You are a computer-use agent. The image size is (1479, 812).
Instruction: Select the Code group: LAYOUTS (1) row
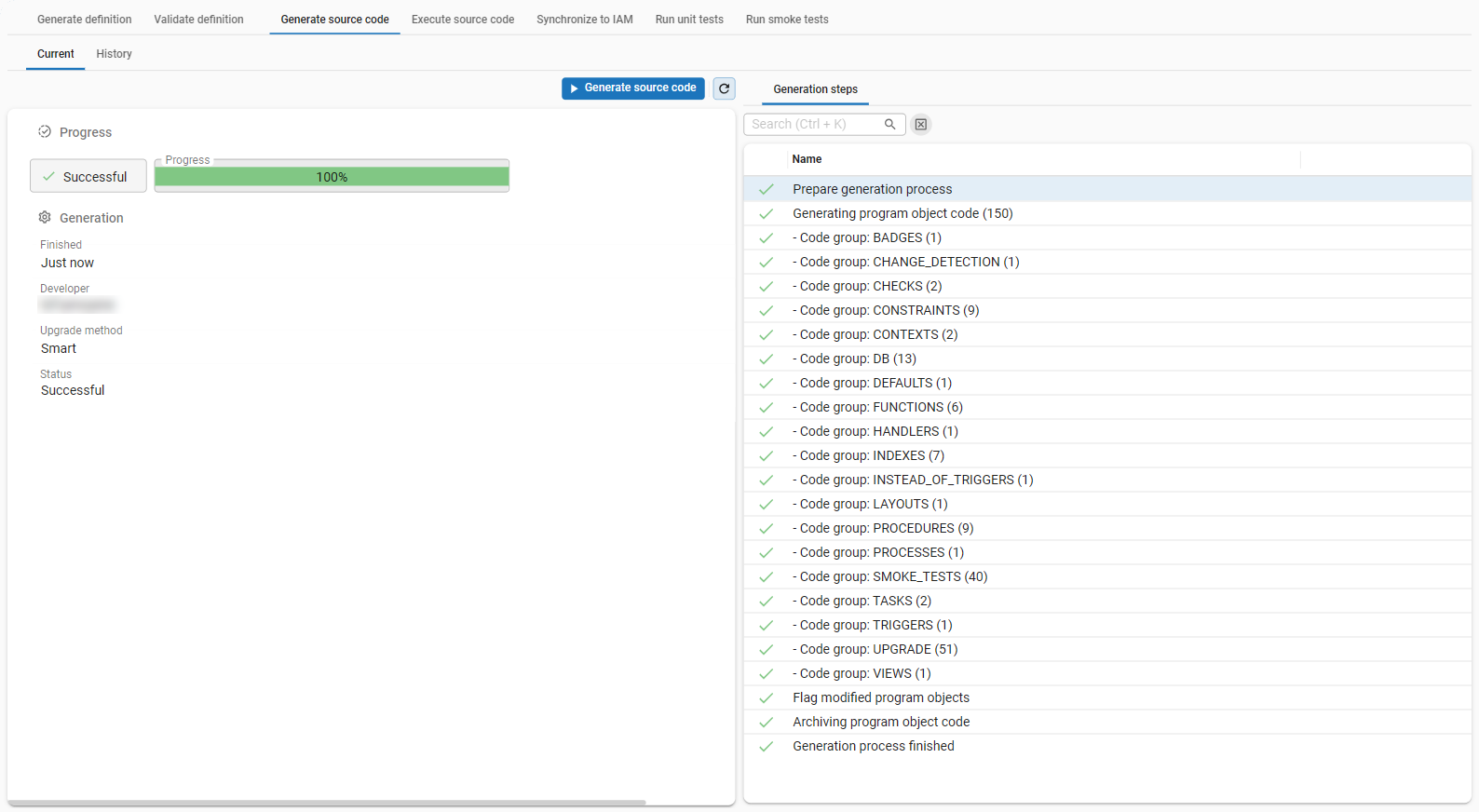pyautogui.click(x=1107, y=504)
